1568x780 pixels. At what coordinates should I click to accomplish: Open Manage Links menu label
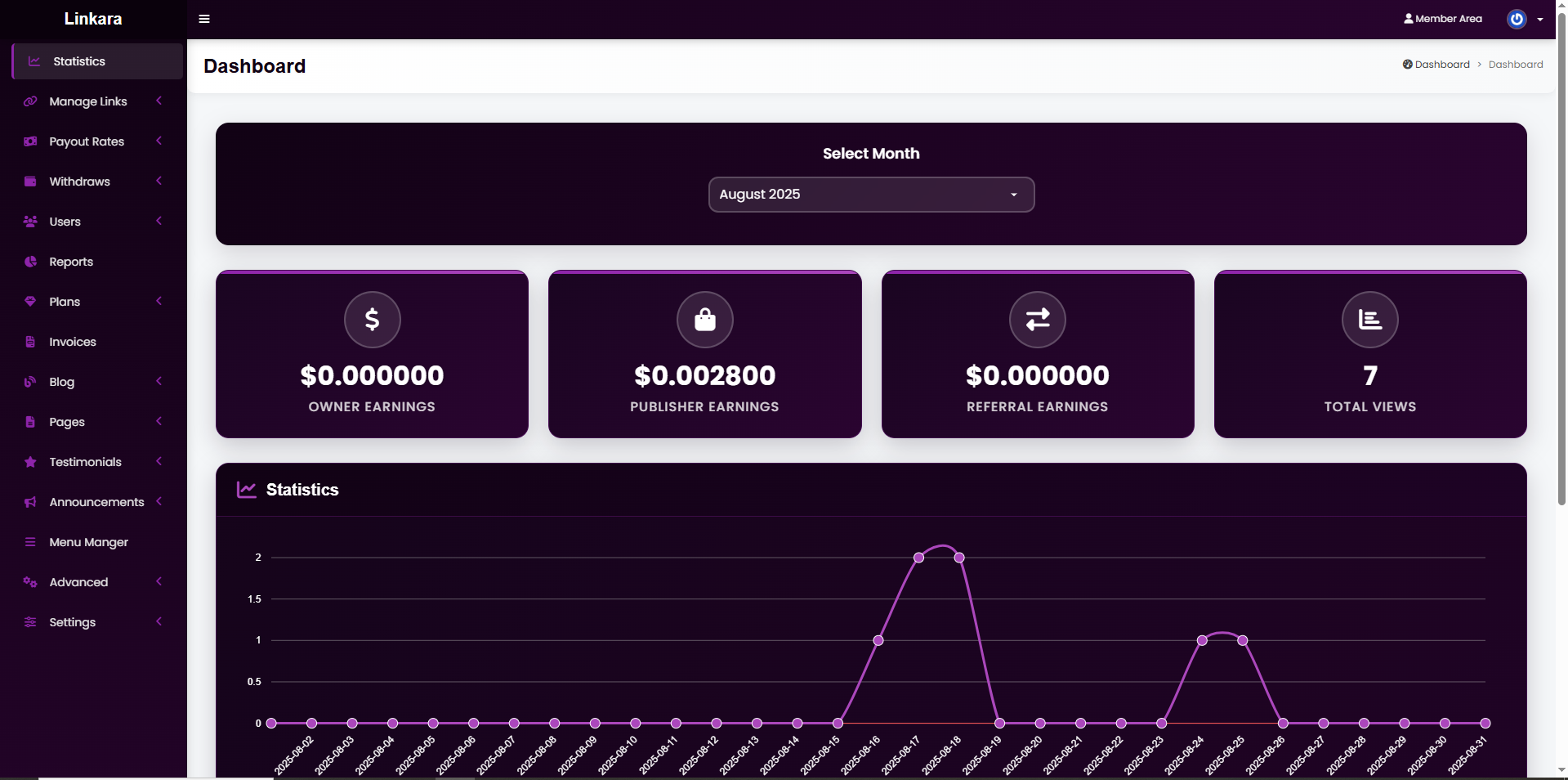pyautogui.click(x=88, y=101)
